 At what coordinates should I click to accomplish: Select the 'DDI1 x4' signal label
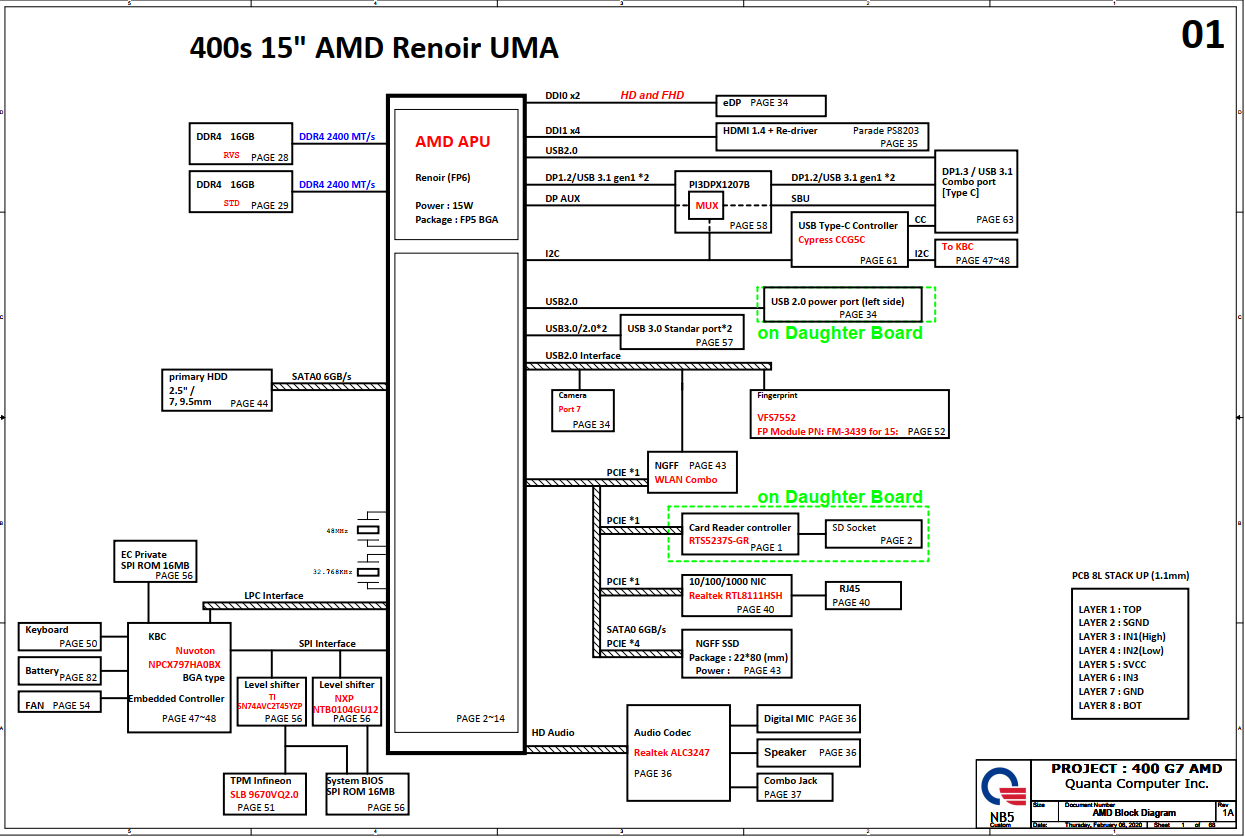coord(562,131)
